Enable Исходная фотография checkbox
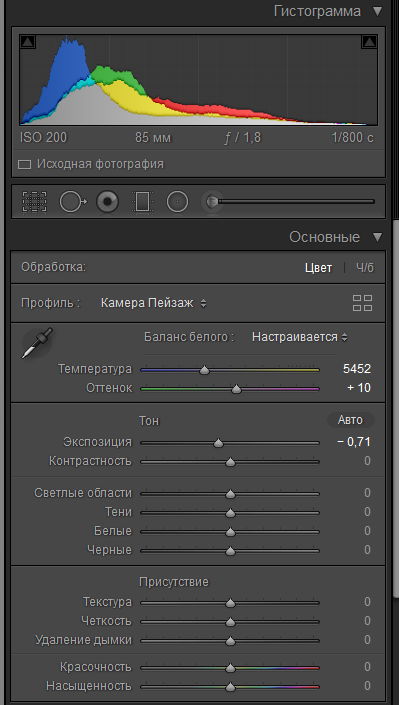Screen dimensions: 399x705 (24, 165)
